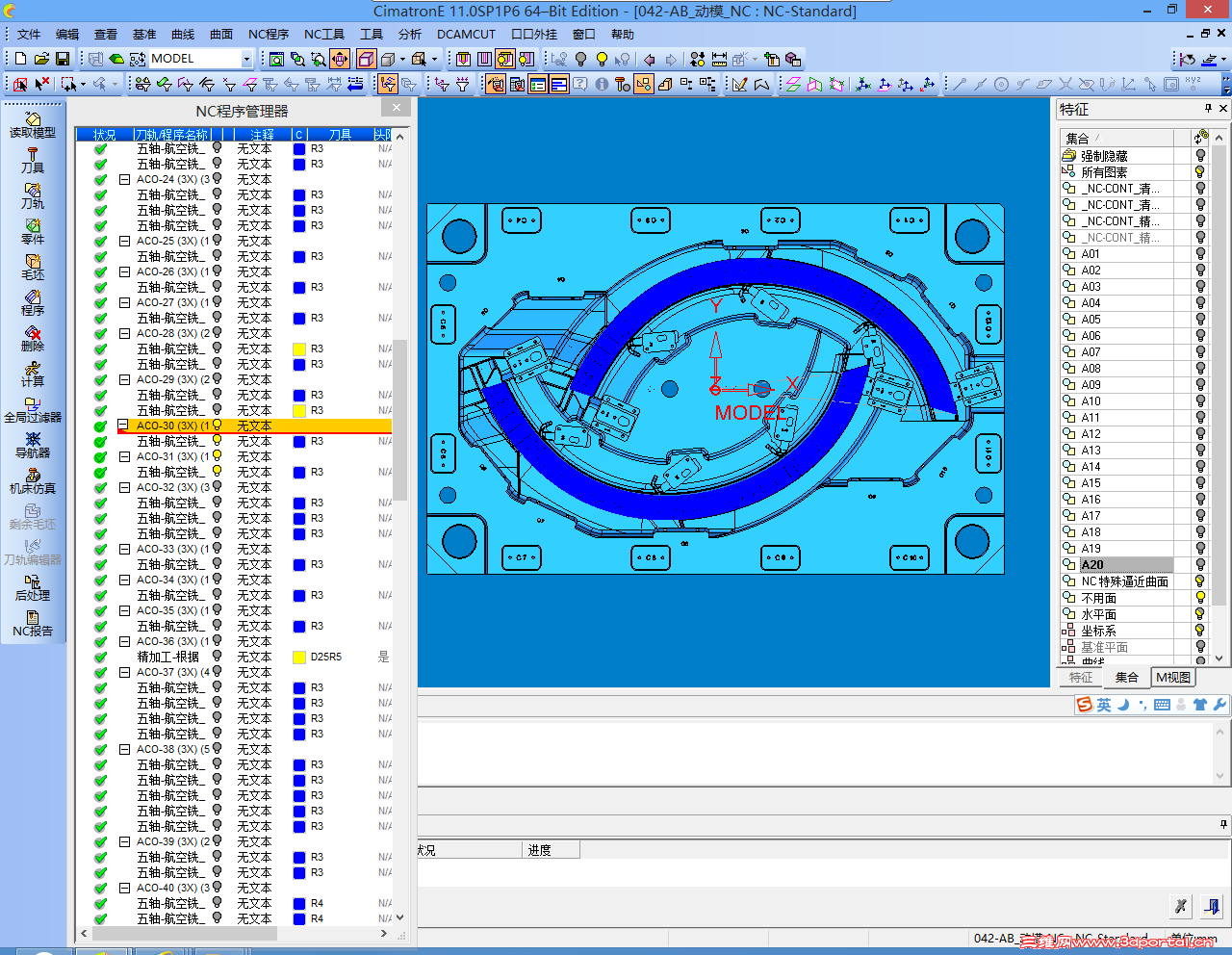Open the DCAMCUT menu
The image size is (1232, 955).
coord(466,35)
